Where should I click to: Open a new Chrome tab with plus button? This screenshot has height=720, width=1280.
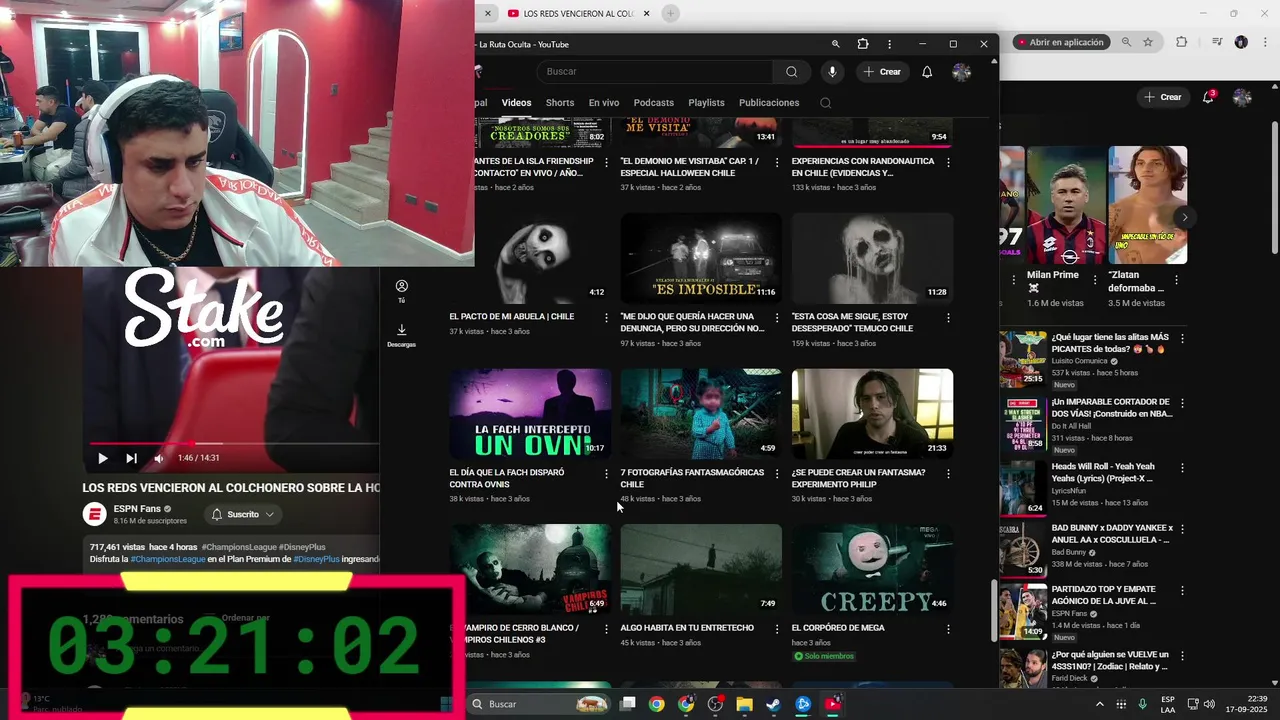670,13
